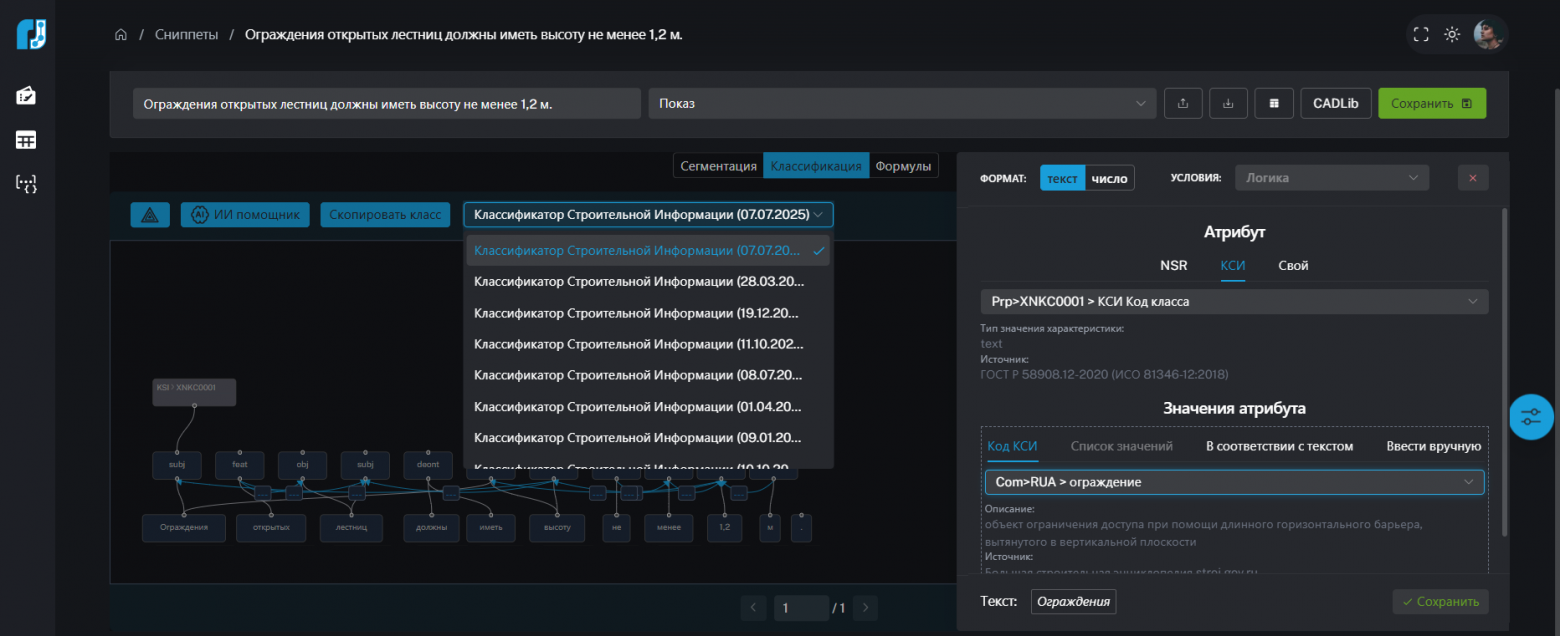Click the upload icon button next to Показ
Screen dimensions: 1560x636
[1183, 103]
